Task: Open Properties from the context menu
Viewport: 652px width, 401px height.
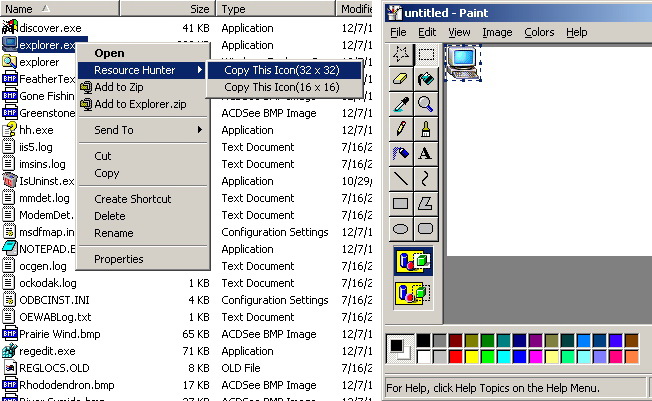Action: [142, 259]
